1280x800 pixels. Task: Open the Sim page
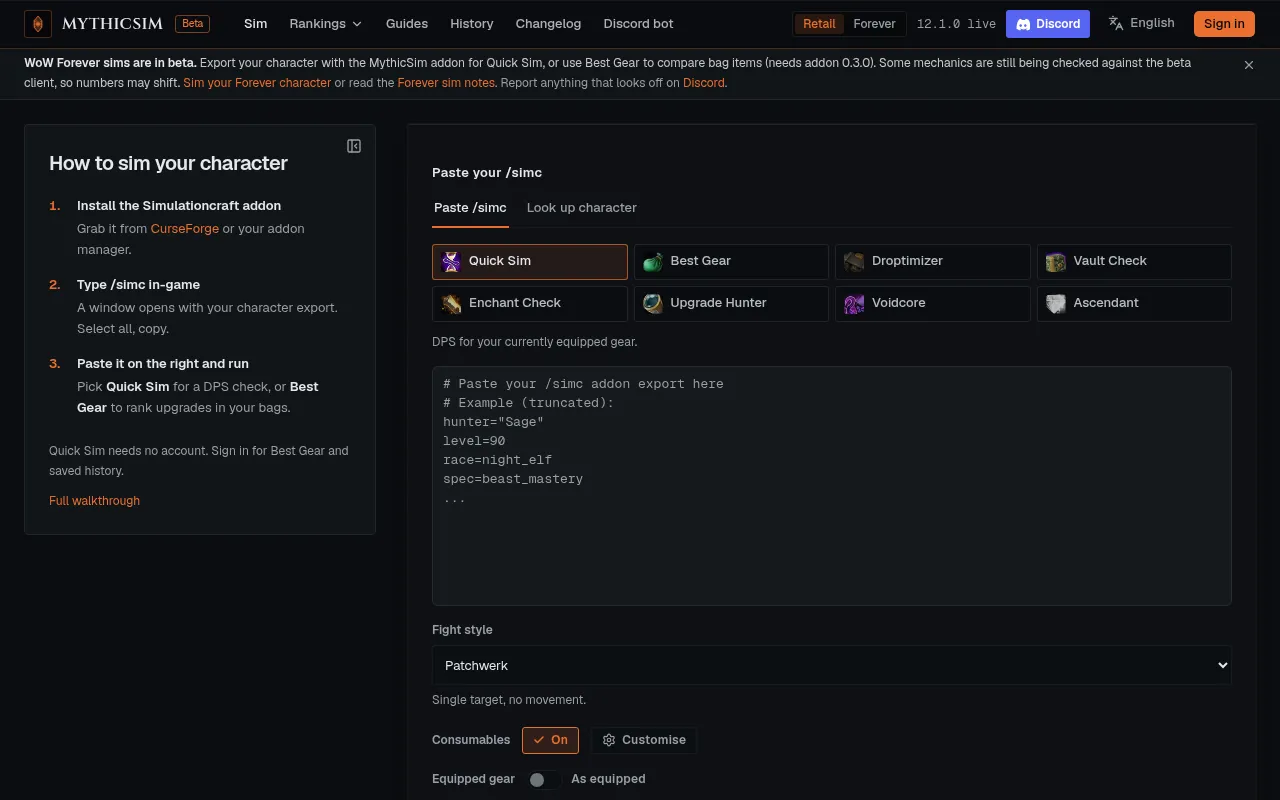(x=256, y=24)
